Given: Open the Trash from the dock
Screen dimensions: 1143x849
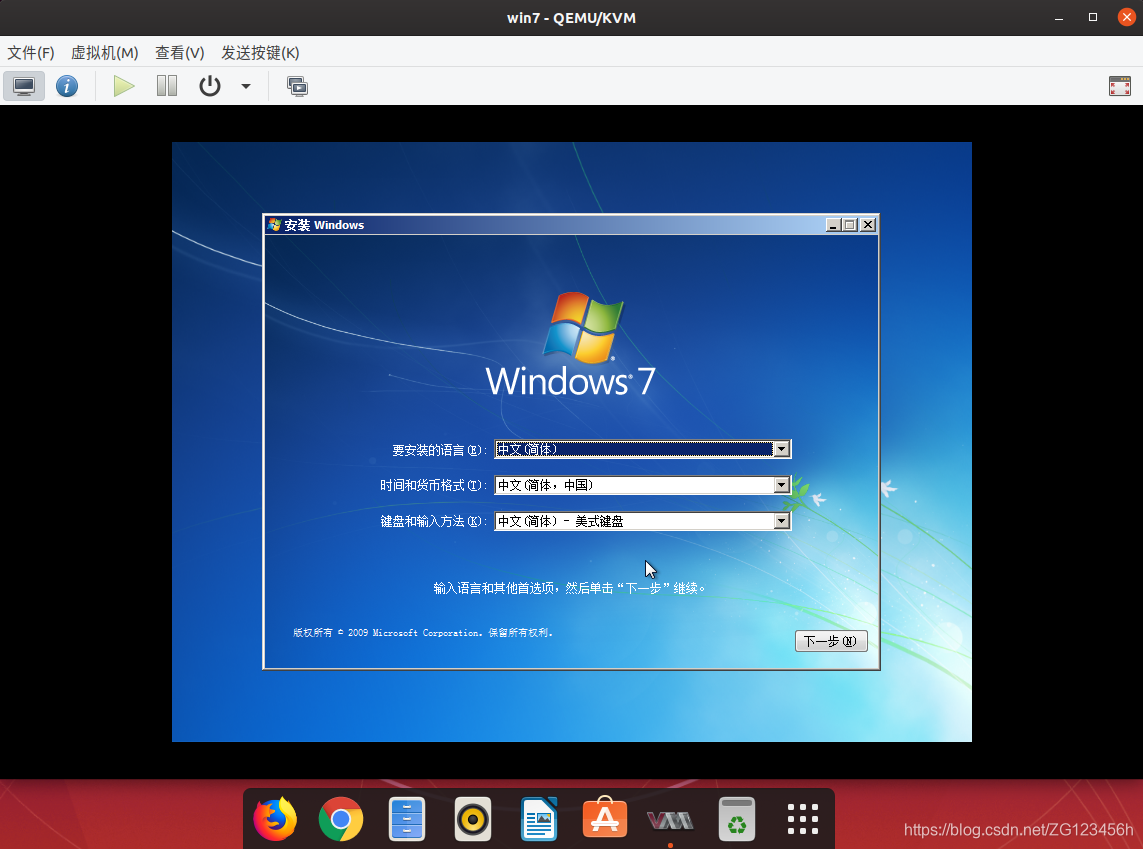Looking at the screenshot, I should [736, 819].
